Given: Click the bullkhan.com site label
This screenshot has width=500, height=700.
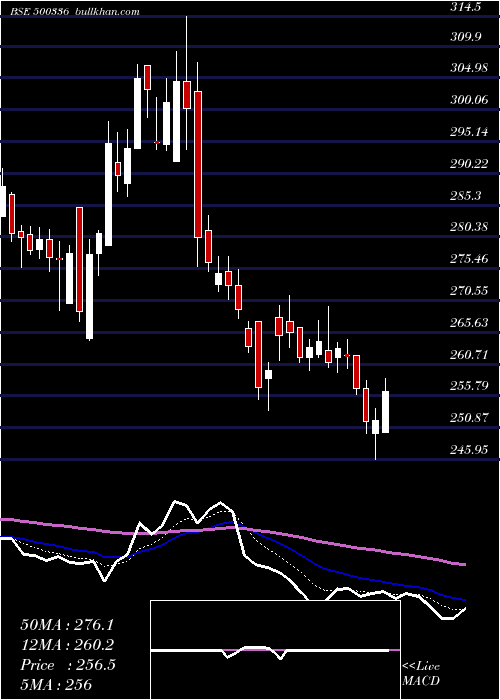Looking at the screenshot, I should coord(106,12).
